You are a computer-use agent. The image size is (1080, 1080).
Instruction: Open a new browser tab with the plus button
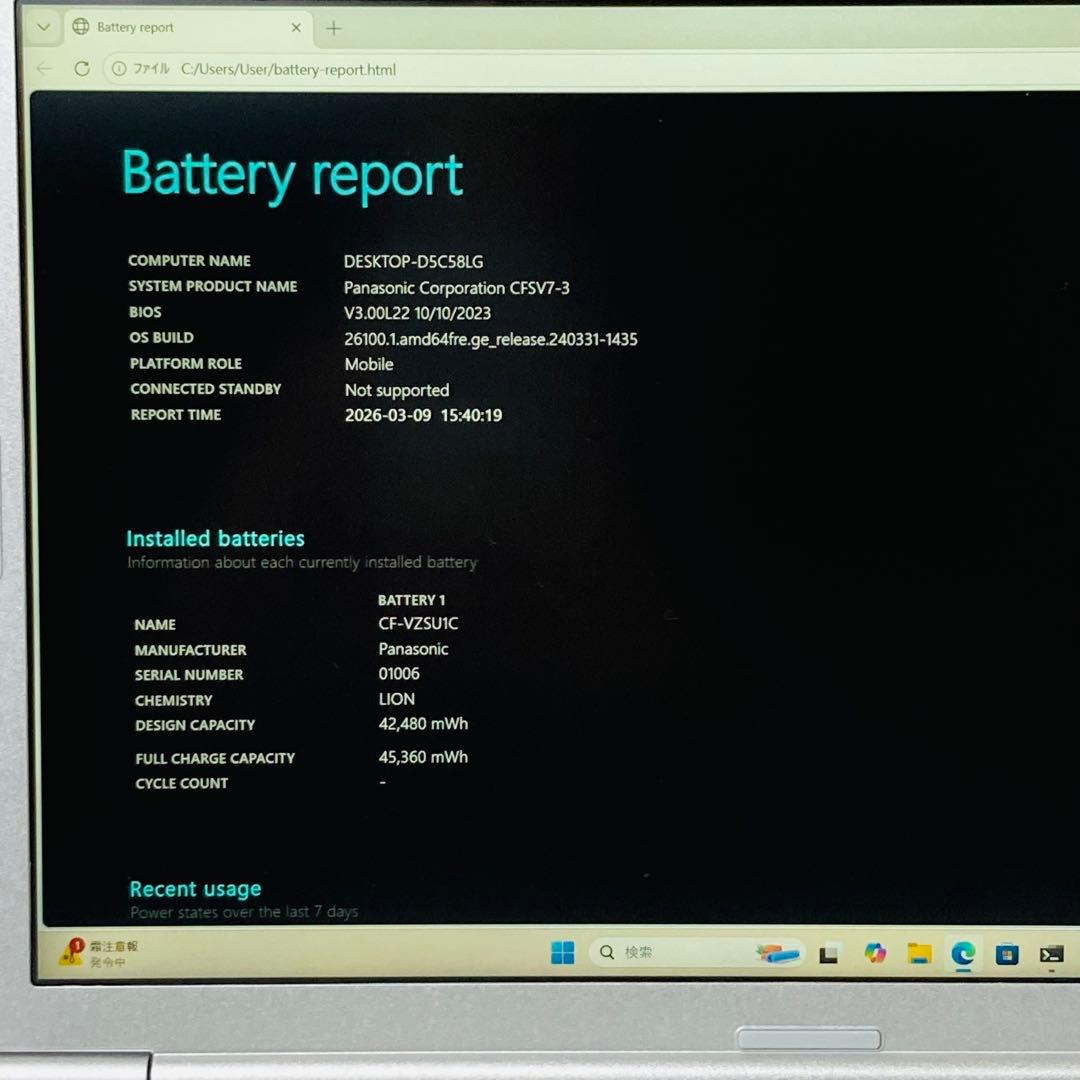tap(334, 28)
